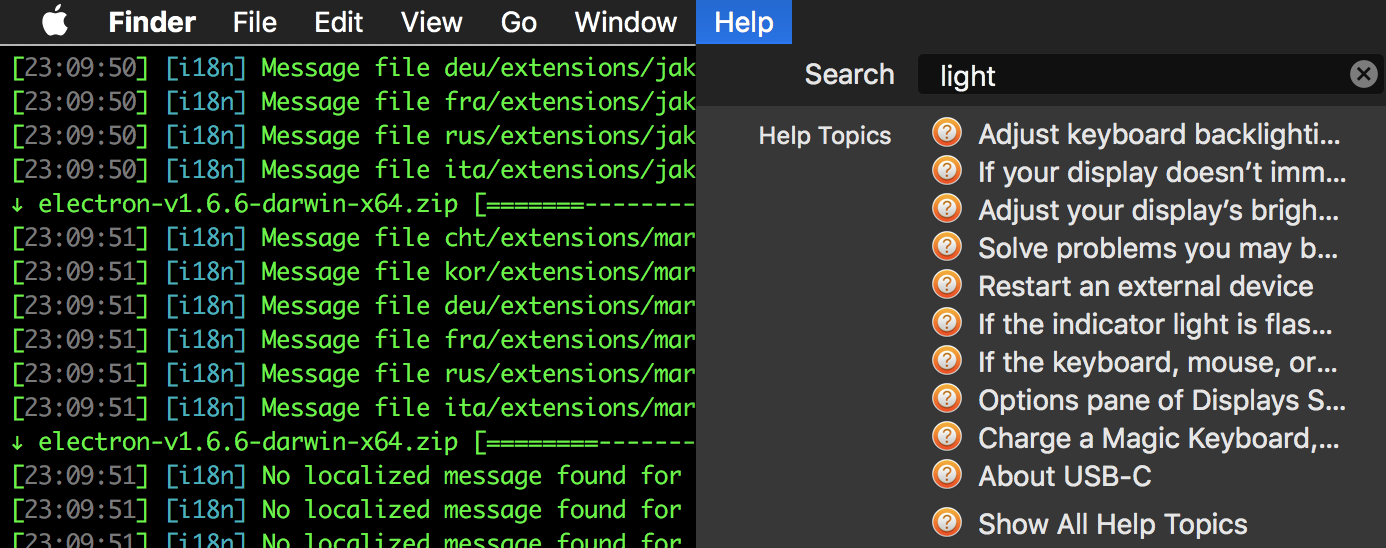Close the highlighted Help menu
The height and width of the screenshot is (548, 1386).
click(744, 22)
